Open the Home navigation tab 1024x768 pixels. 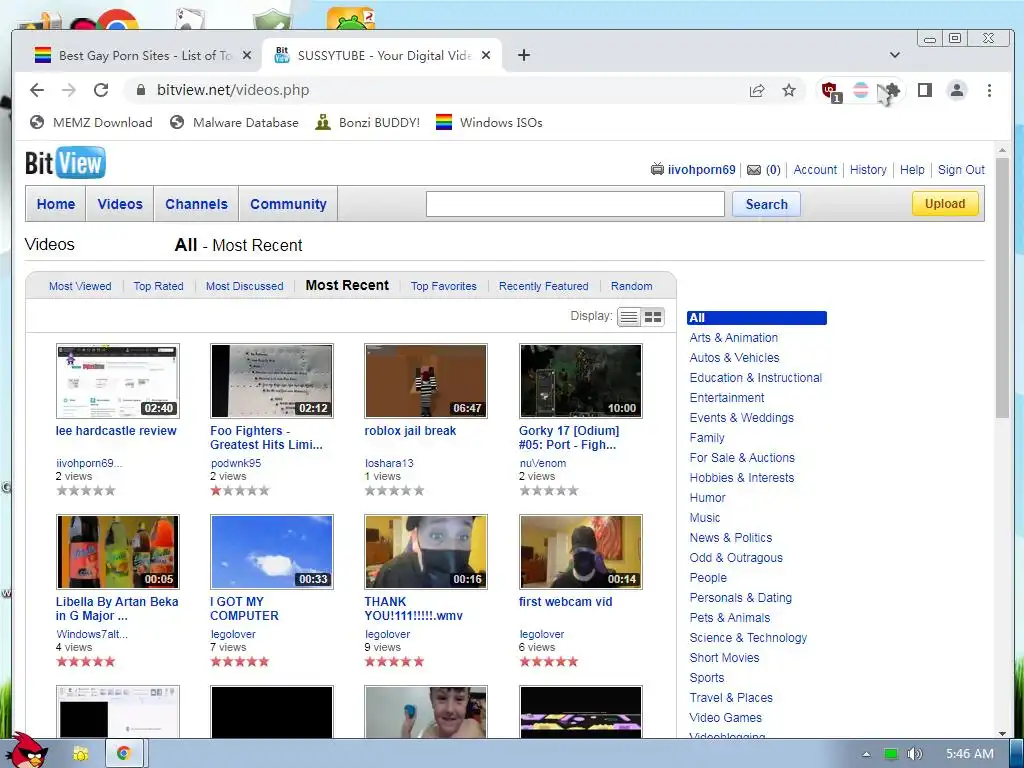coord(56,204)
